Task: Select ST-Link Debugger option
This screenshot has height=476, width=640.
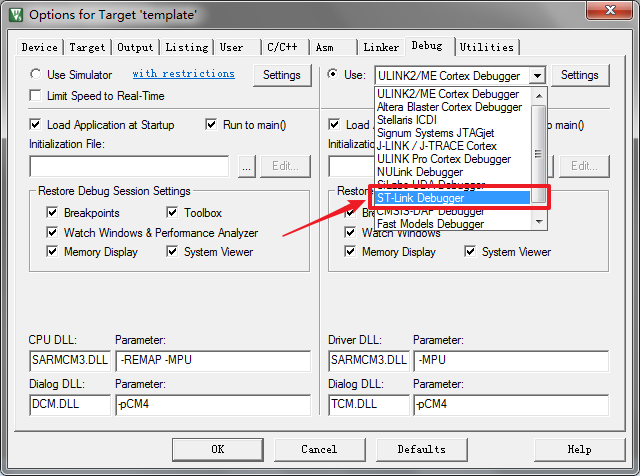Action: 452,198
